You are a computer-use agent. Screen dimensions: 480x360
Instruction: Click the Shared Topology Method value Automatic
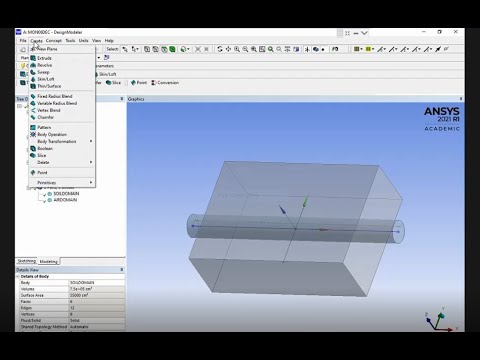click(x=97, y=327)
